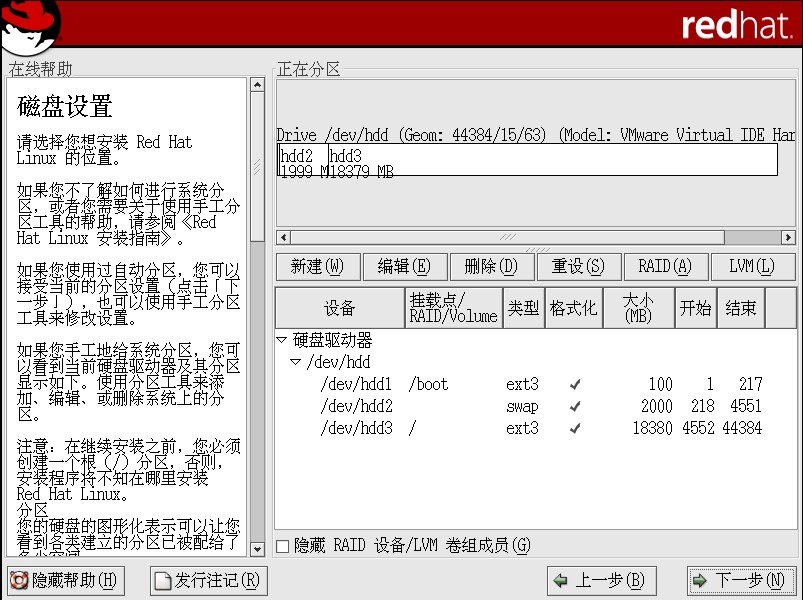Click the 44384 end cylinder value
Screen dimensions: 803x600
(x=742, y=428)
